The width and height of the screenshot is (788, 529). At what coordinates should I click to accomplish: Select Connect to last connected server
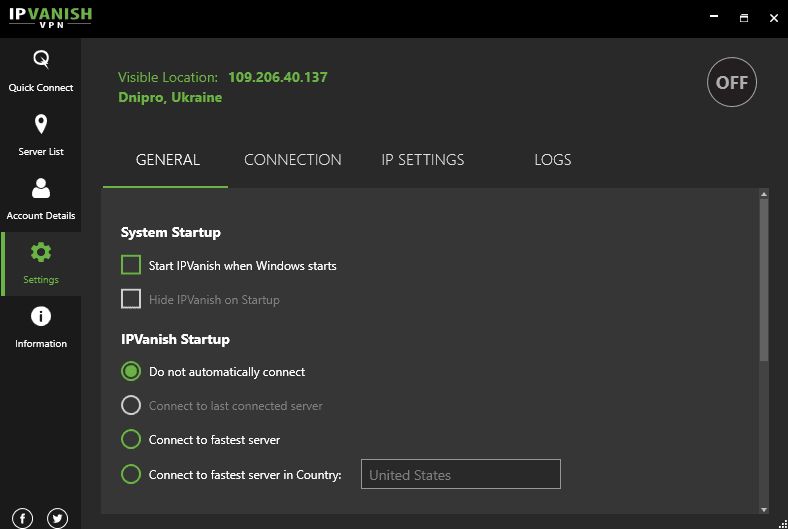(x=131, y=405)
